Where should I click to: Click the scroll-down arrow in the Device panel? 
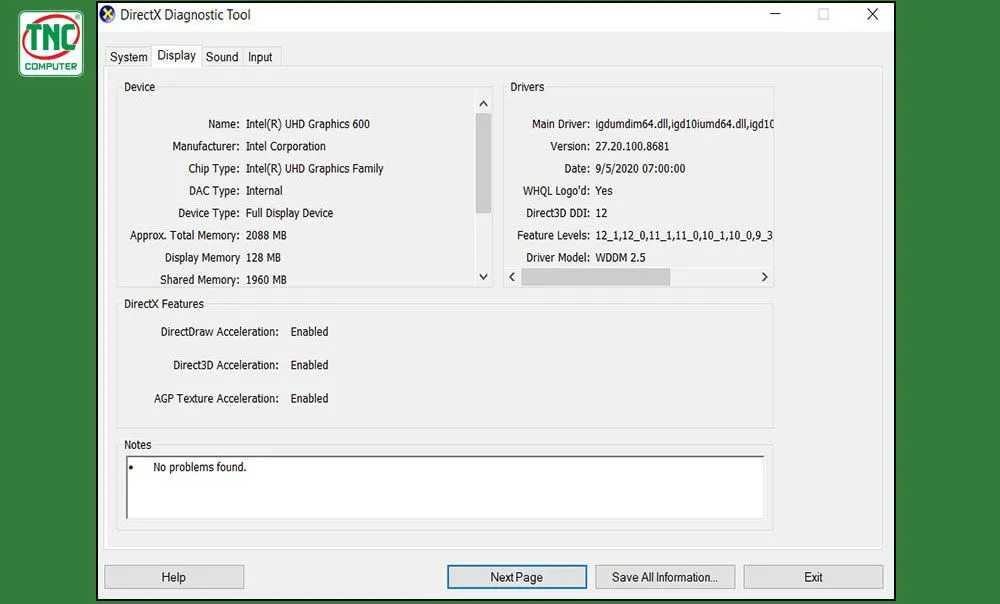click(x=483, y=276)
